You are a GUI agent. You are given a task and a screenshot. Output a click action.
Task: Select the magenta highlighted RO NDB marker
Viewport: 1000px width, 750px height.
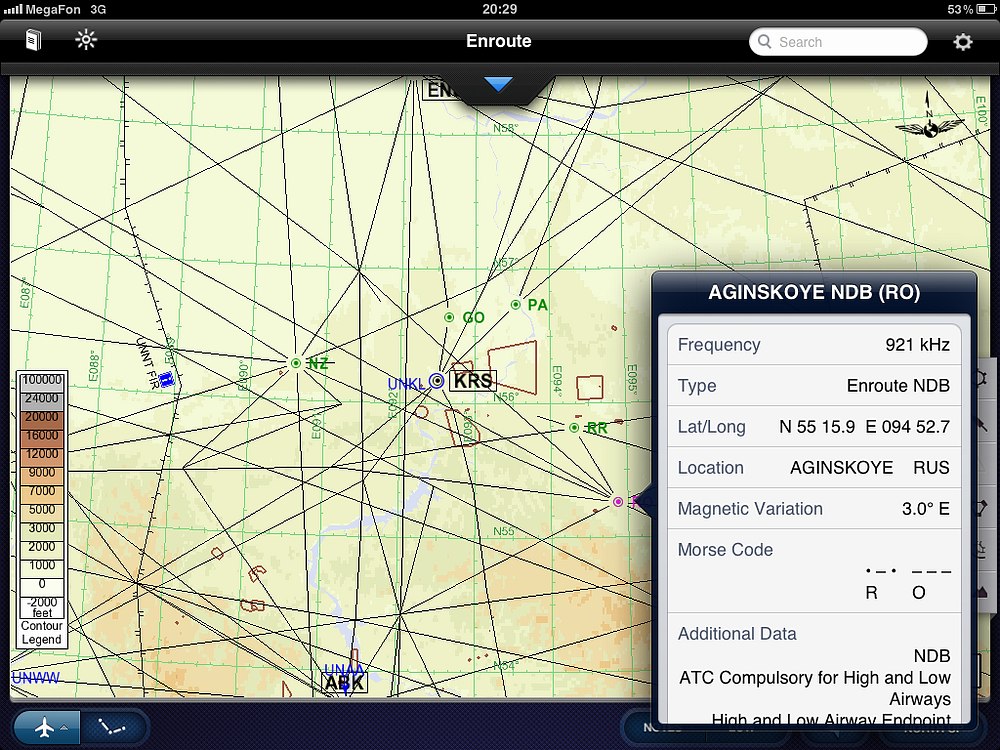[618, 501]
